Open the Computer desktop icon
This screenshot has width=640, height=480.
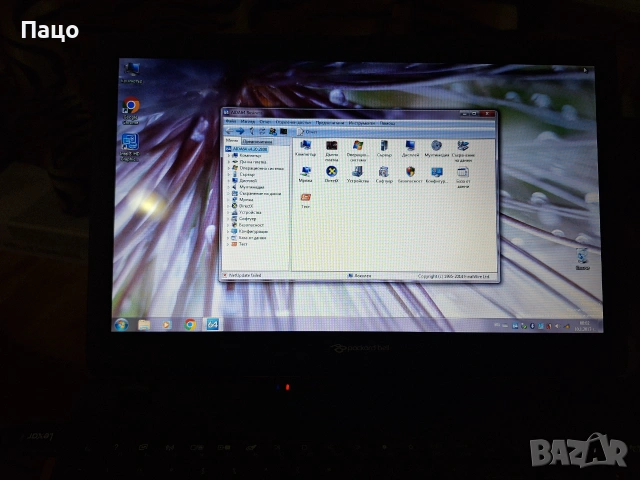pos(131,73)
